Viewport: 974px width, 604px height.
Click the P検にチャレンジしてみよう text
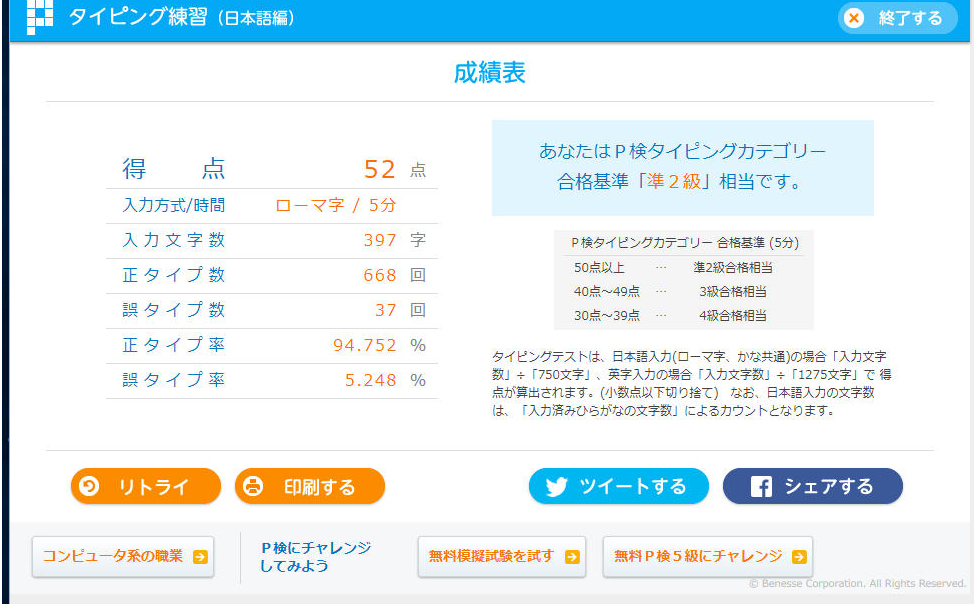tap(315, 557)
